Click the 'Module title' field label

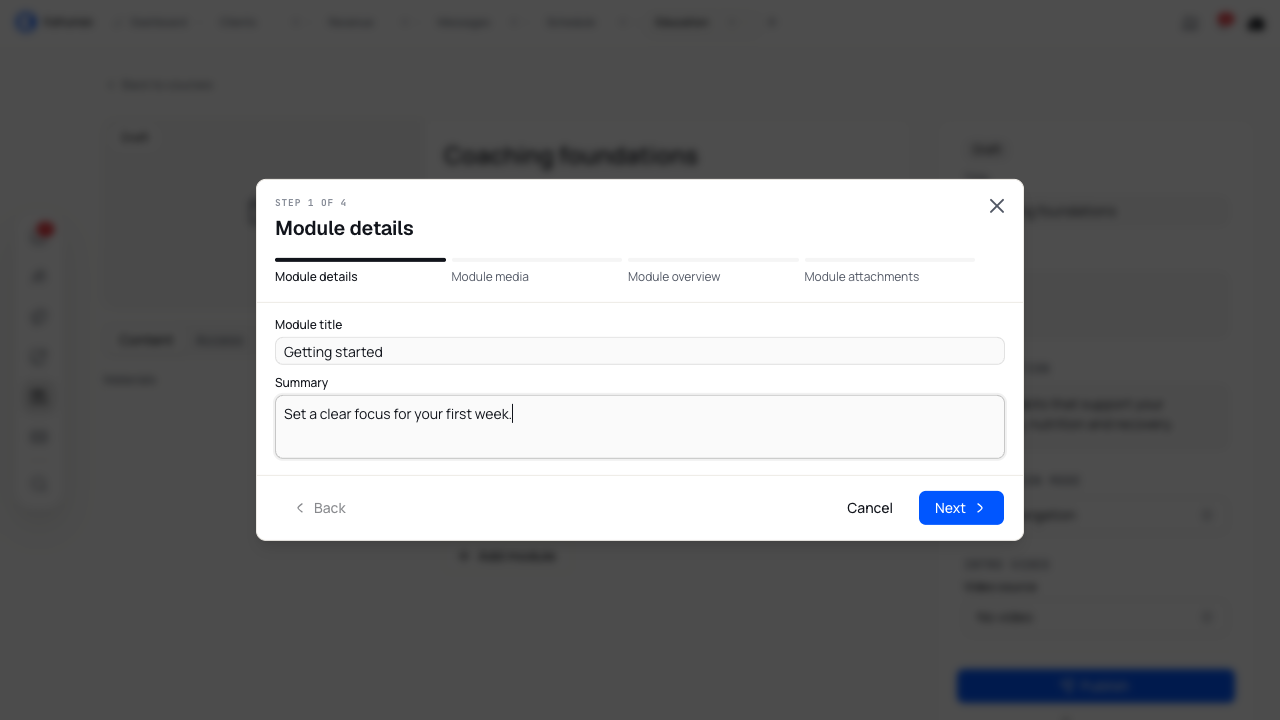(x=308, y=325)
